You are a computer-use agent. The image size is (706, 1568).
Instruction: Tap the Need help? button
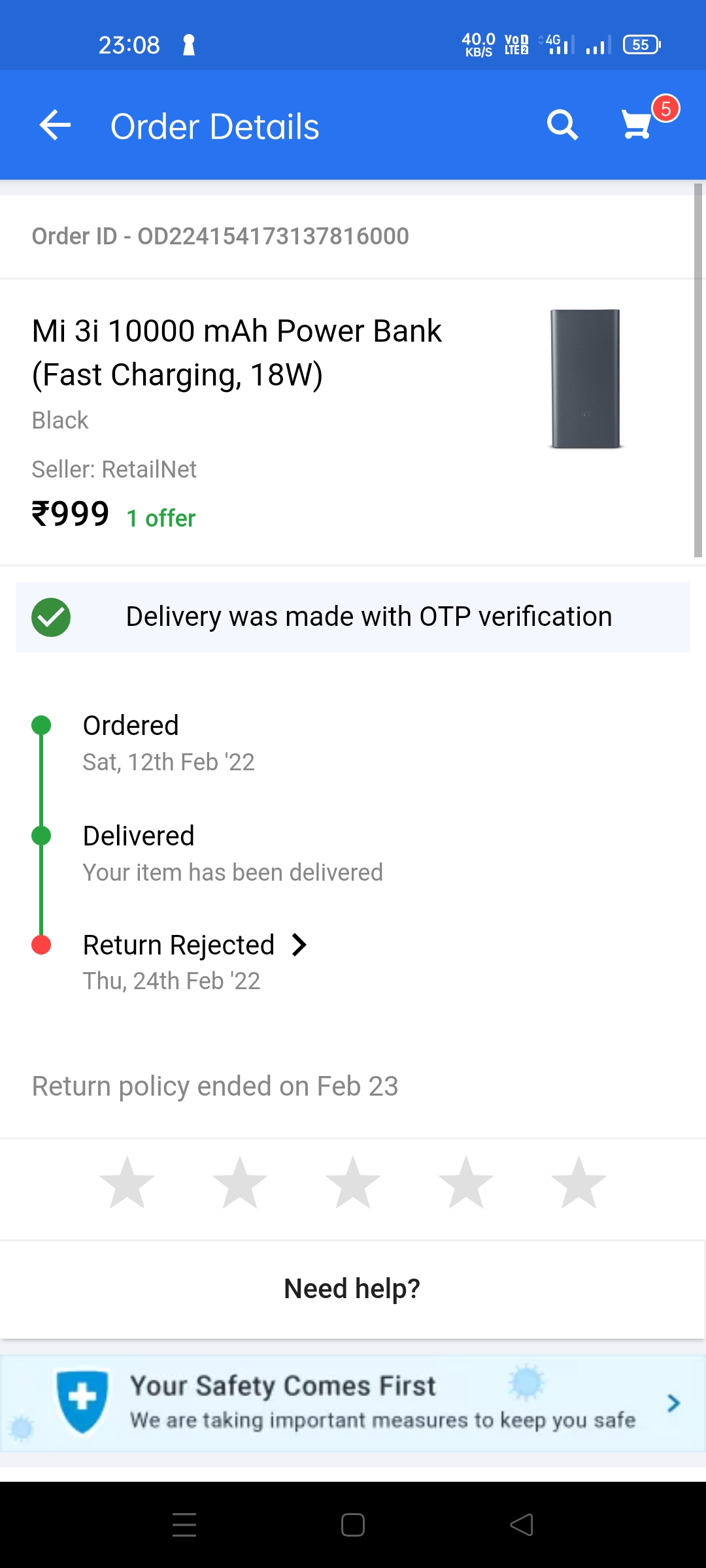352,1289
